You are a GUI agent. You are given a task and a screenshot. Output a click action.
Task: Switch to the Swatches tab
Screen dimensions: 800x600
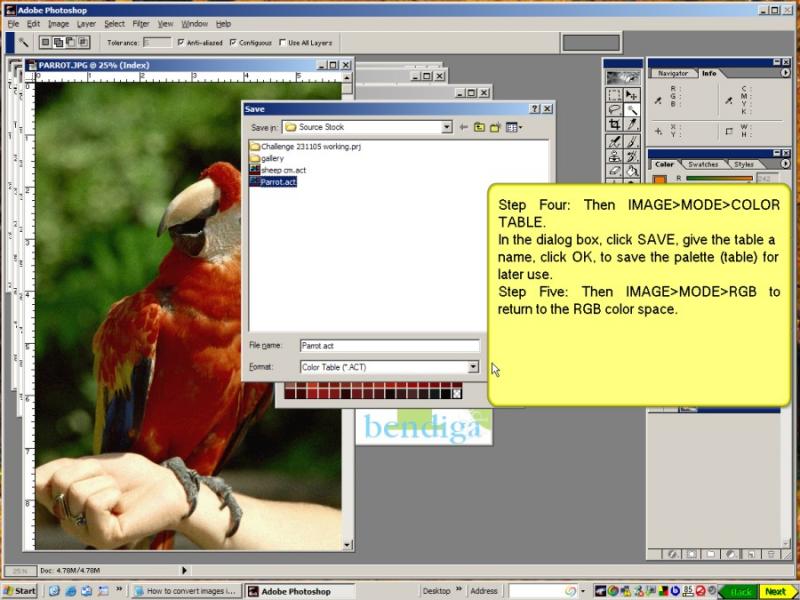tap(703, 164)
